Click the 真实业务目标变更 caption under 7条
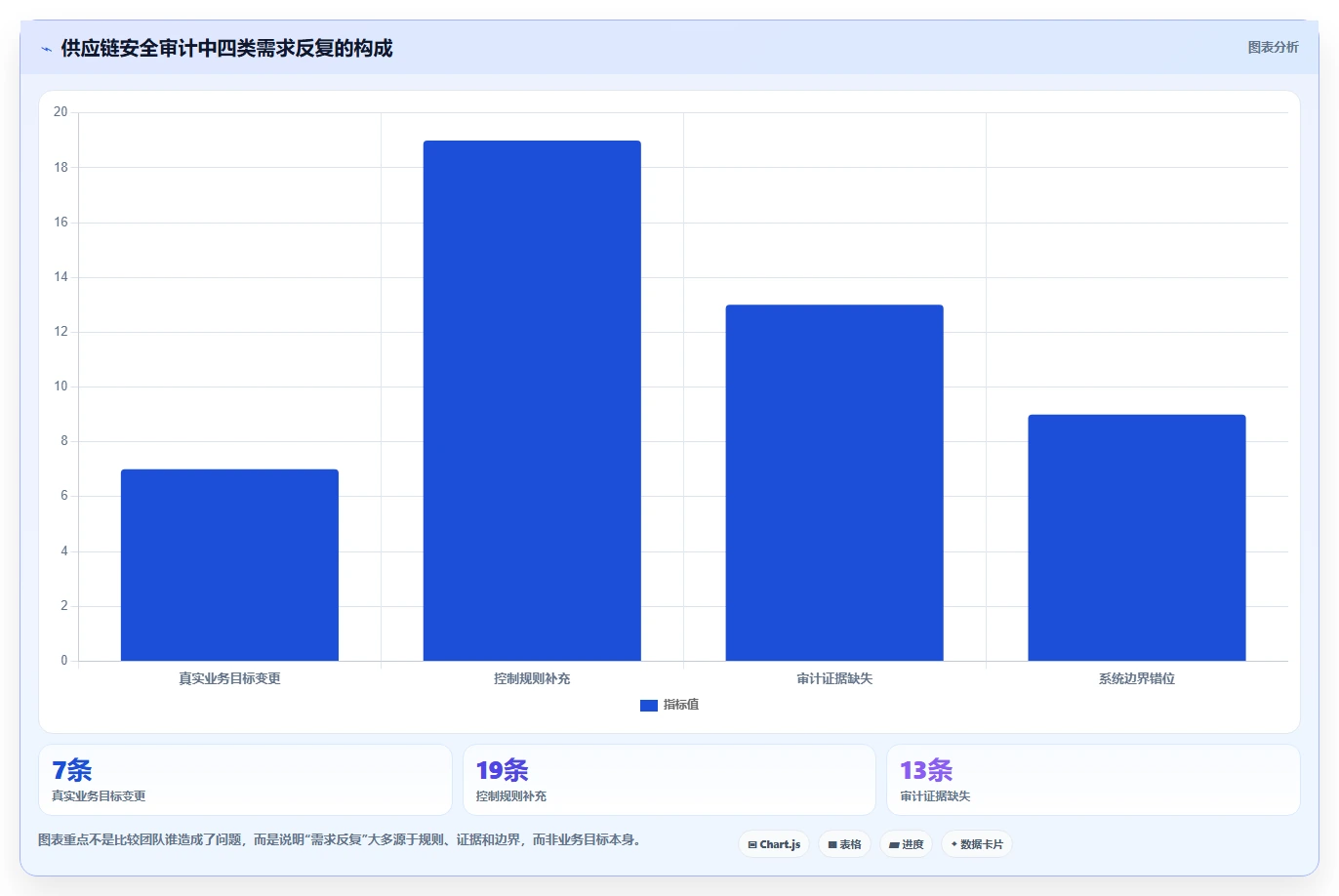The width and height of the screenshot is (1339, 896). click(99, 796)
